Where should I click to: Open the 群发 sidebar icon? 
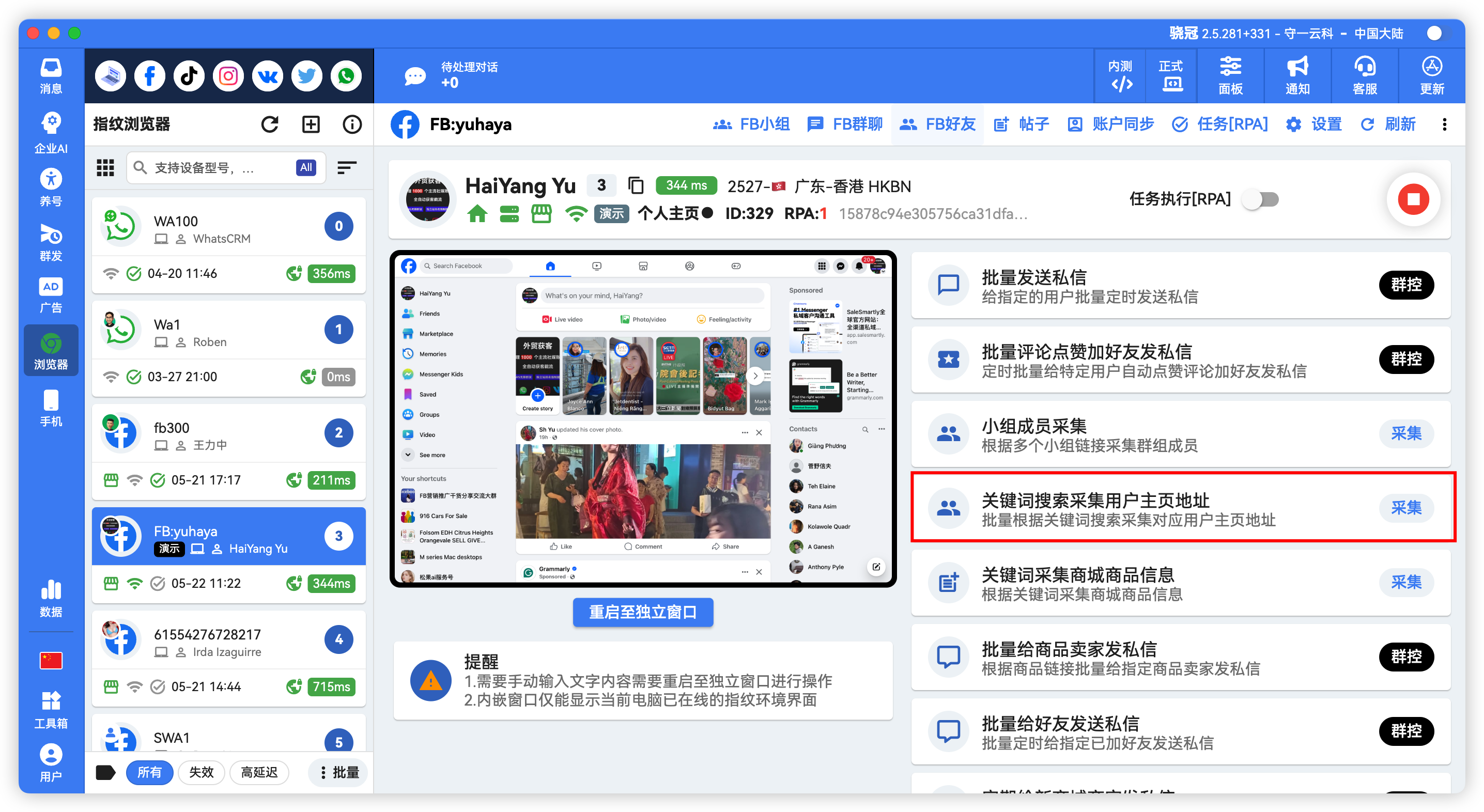click(x=51, y=242)
